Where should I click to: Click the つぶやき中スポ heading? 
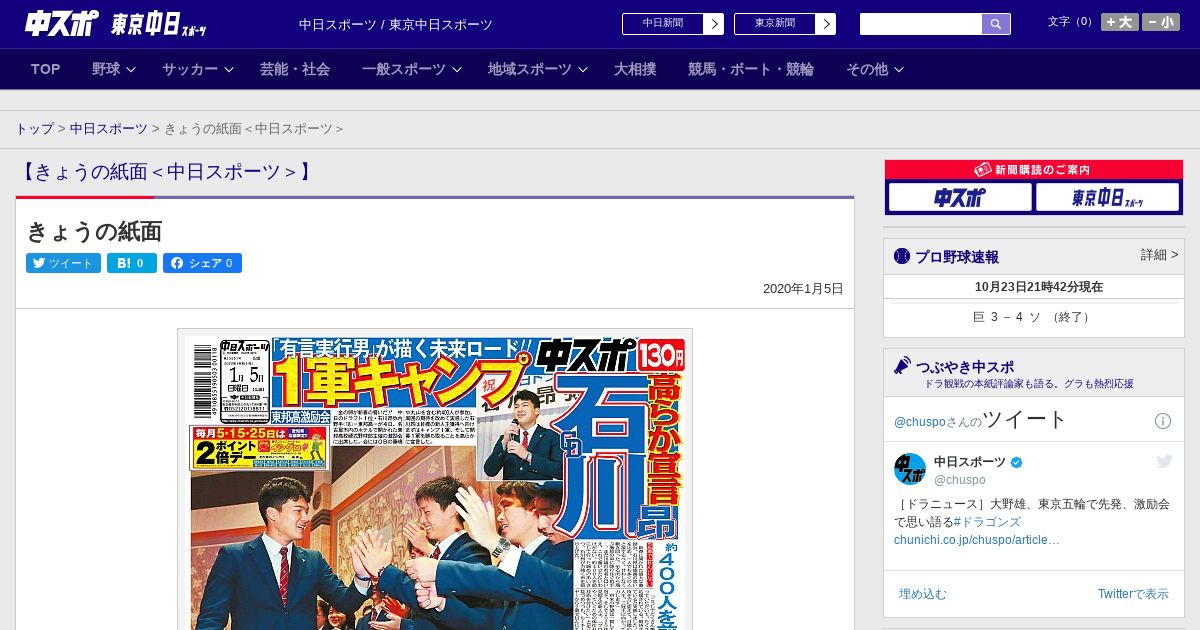pyautogui.click(x=965, y=367)
